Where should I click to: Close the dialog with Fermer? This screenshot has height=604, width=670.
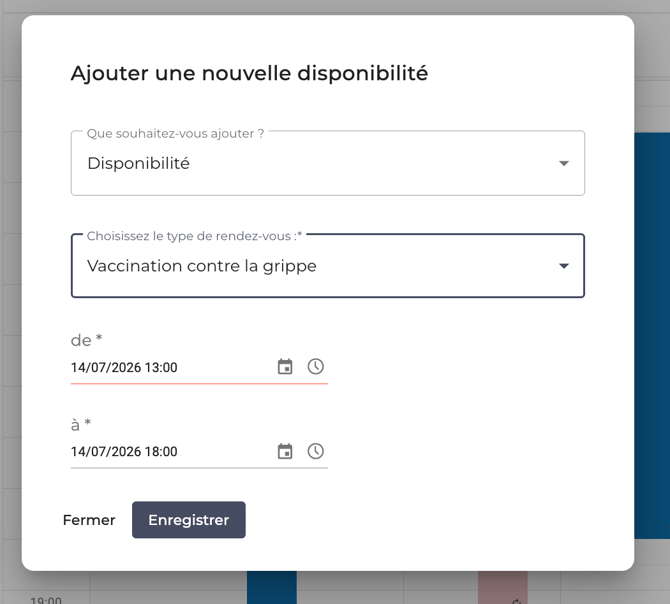pyautogui.click(x=89, y=520)
